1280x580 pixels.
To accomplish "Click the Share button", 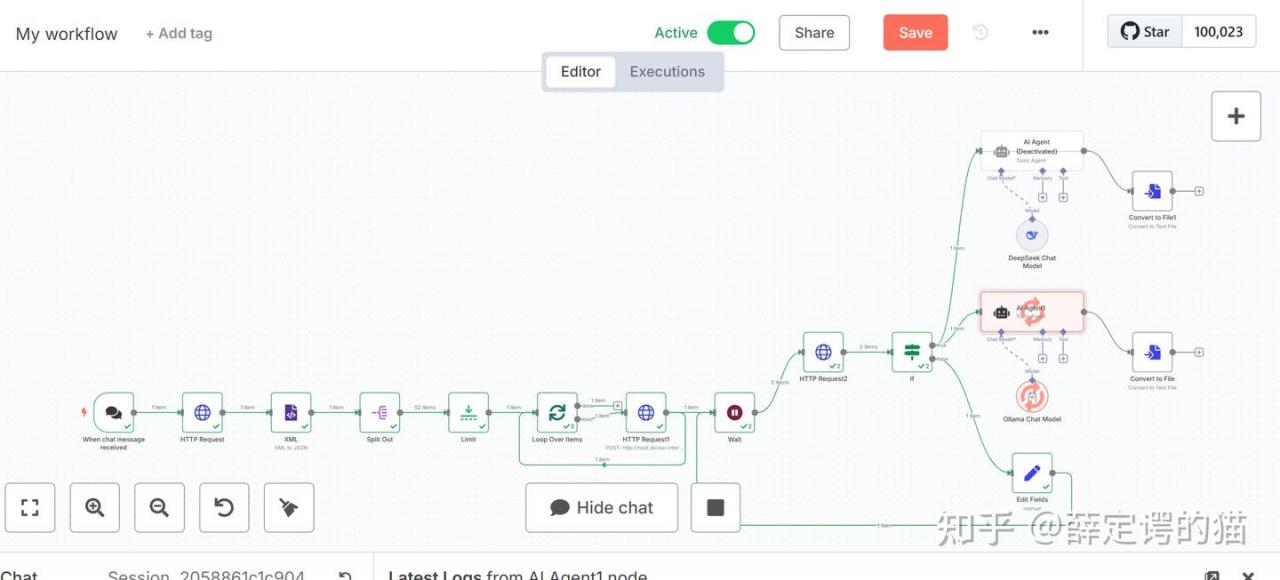I will click(814, 33).
